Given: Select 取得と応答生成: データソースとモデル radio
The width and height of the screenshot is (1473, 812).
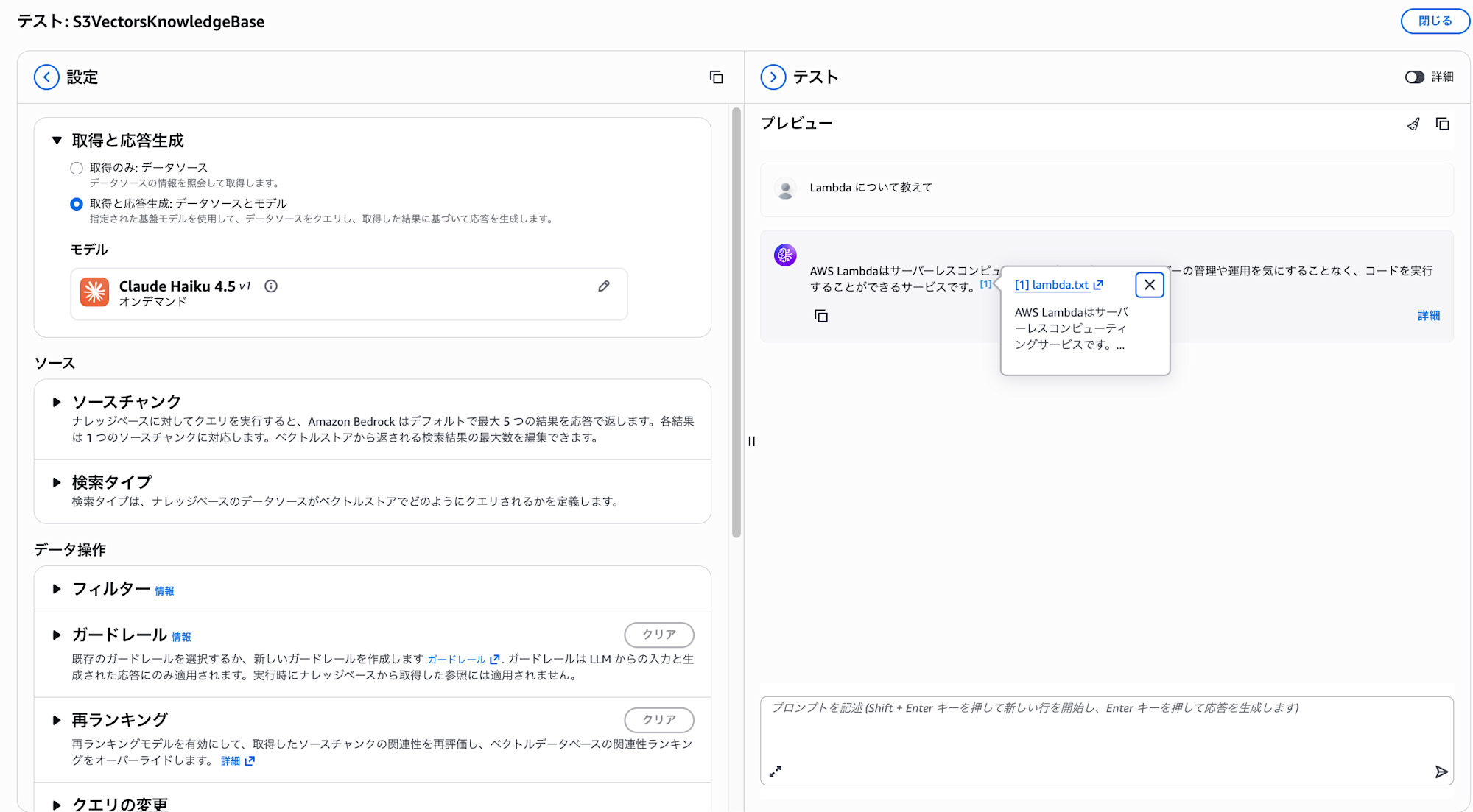Looking at the screenshot, I should (77, 204).
